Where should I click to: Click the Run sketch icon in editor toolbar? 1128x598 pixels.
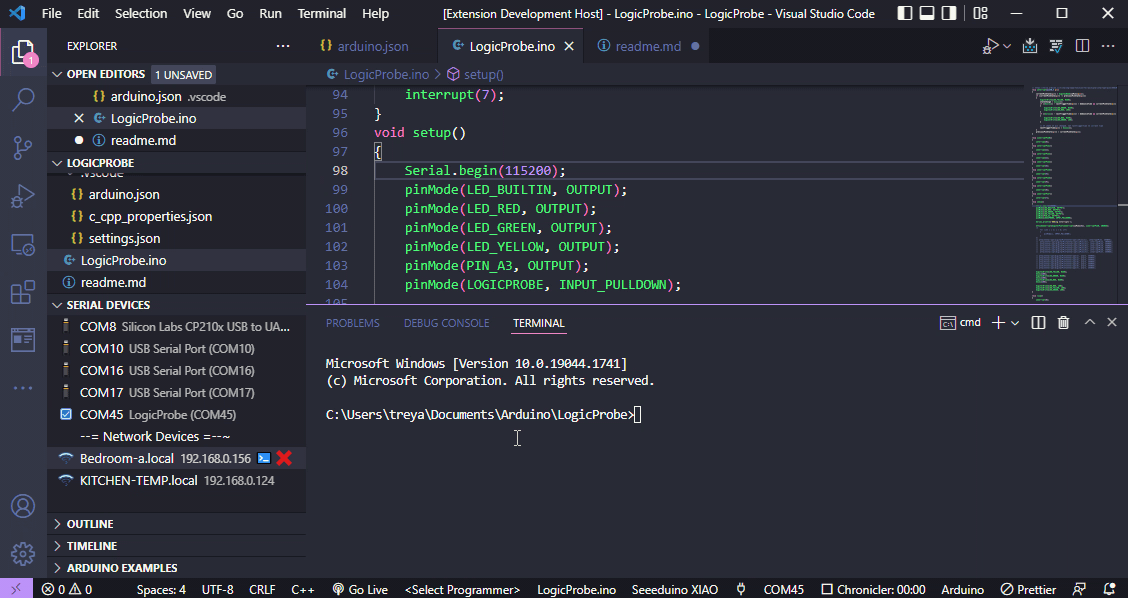[x=991, y=46]
